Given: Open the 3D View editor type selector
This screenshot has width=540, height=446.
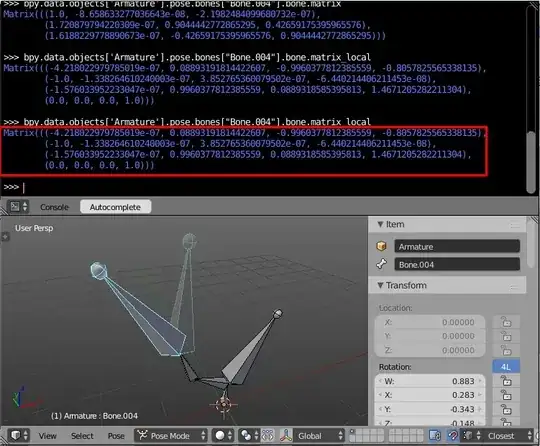Looking at the screenshot, I should click(x=19, y=436).
